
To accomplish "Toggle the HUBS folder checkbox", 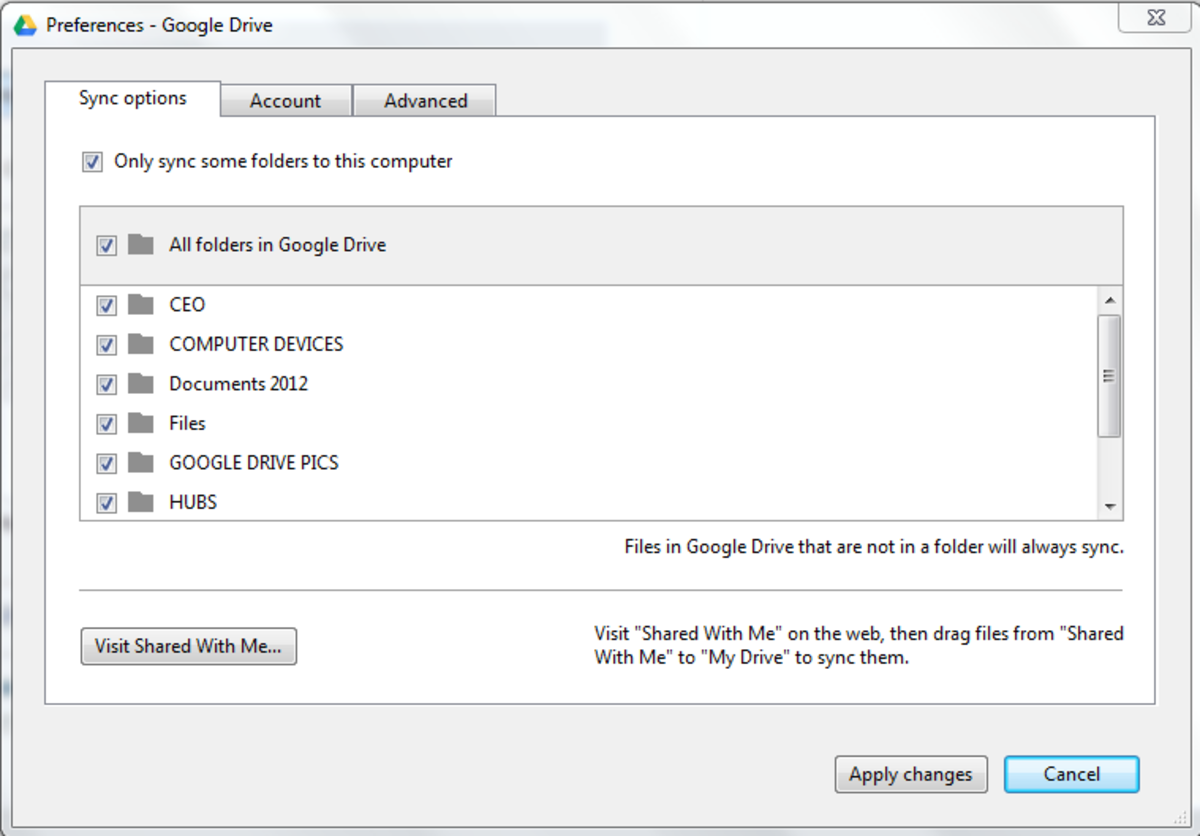I will point(106,502).
